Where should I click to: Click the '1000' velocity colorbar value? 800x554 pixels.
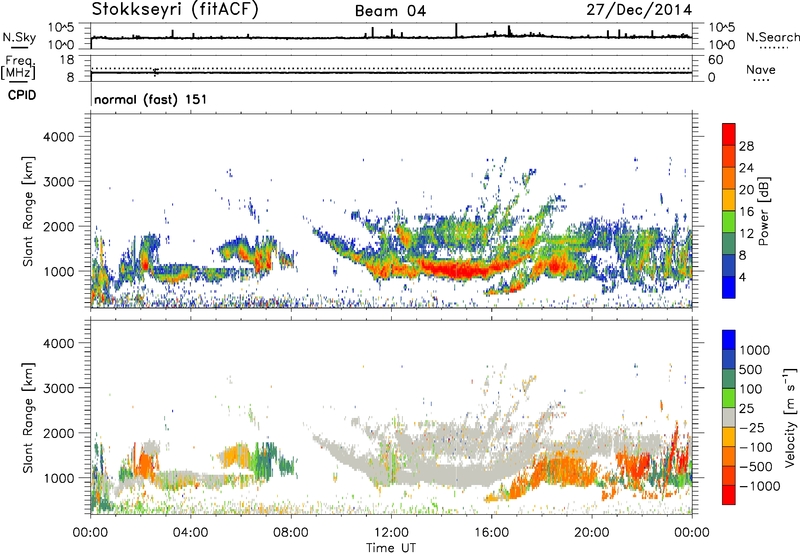click(x=755, y=350)
